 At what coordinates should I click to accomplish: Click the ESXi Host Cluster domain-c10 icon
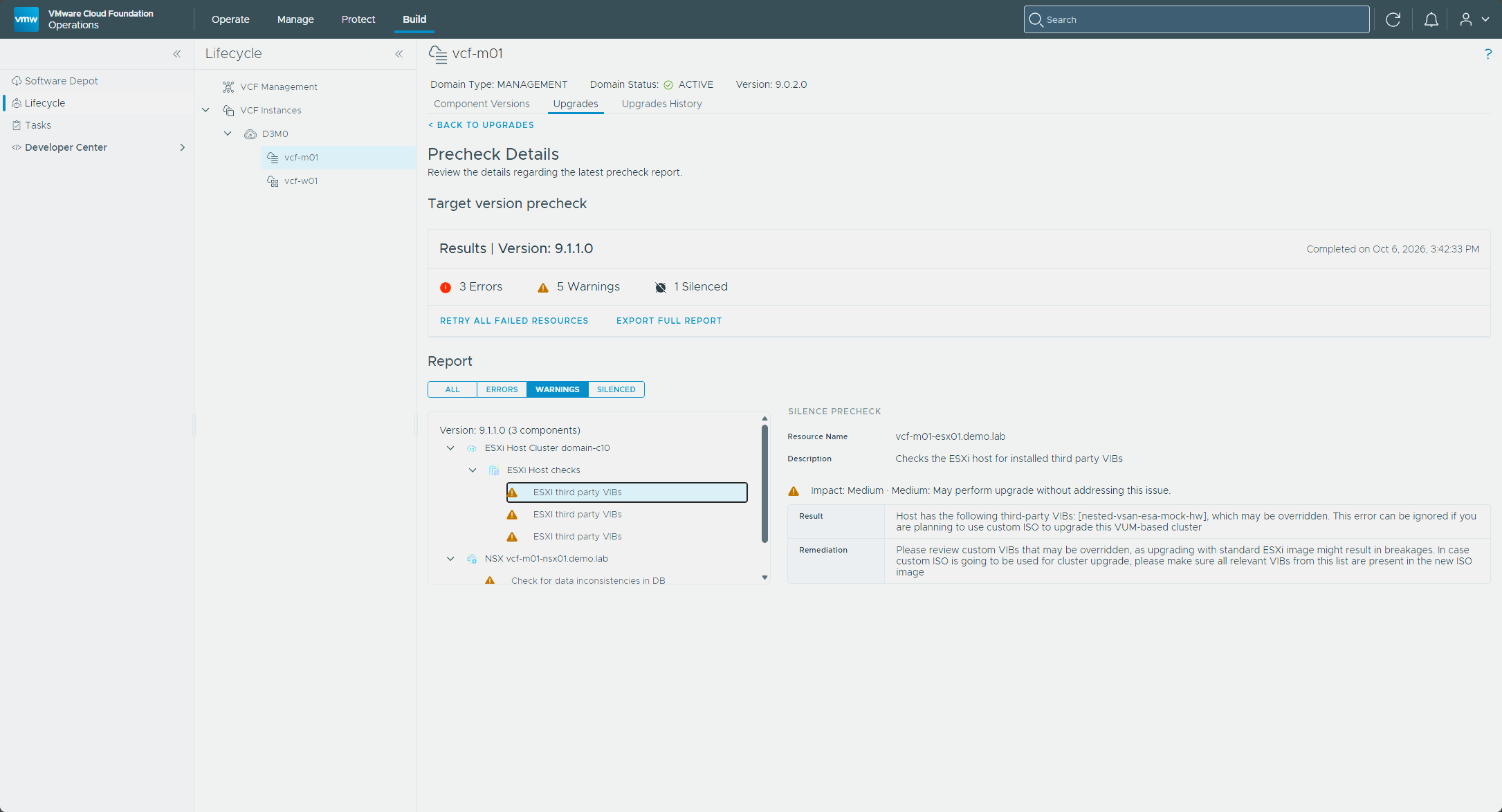(472, 448)
